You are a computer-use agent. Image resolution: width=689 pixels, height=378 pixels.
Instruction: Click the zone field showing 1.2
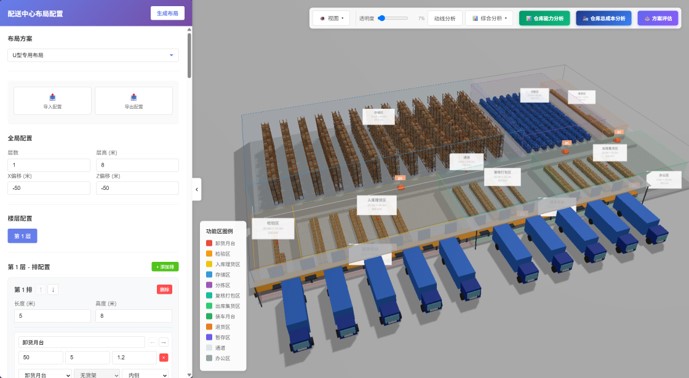tap(134, 358)
